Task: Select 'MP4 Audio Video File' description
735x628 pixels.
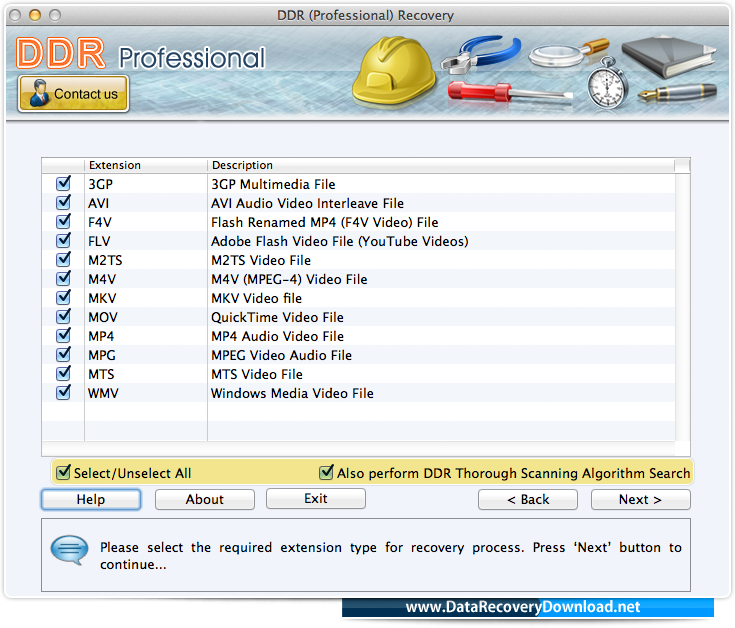Action: pyautogui.click(x=277, y=336)
